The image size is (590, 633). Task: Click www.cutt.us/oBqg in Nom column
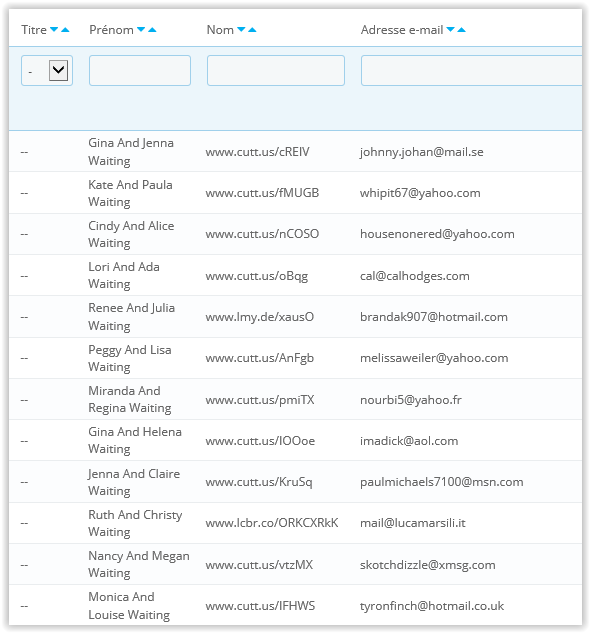coord(256,276)
